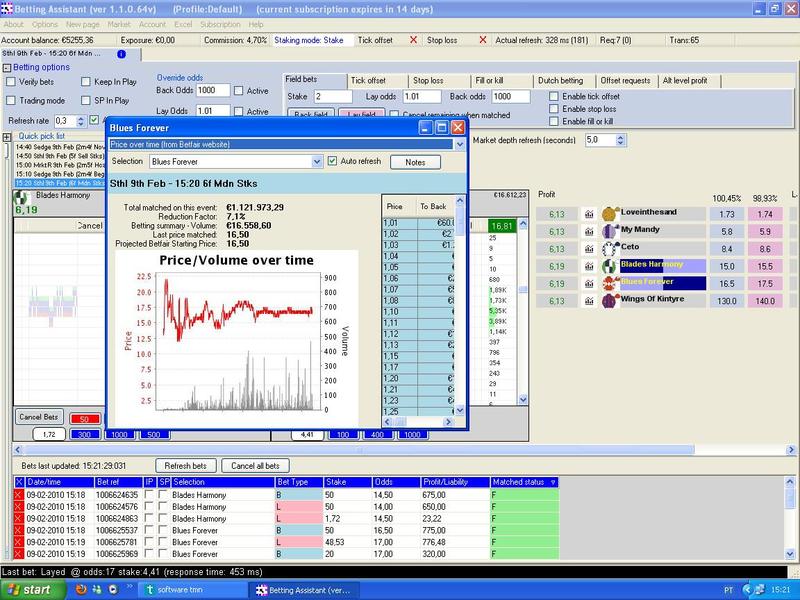
Task: Click blue 300 stake button
Action: click(84, 435)
